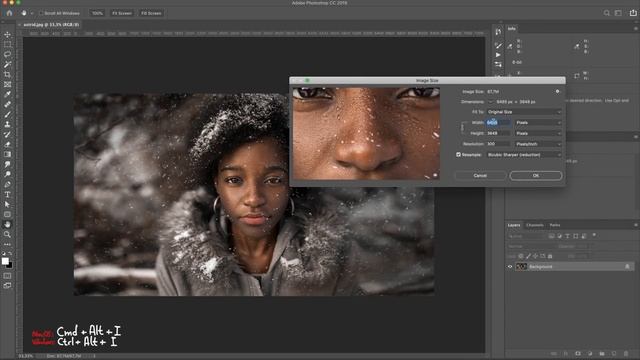Open the Layers filter kind dropdown
Image resolution: width=640 pixels, height=360 pixels.
(x=527, y=236)
